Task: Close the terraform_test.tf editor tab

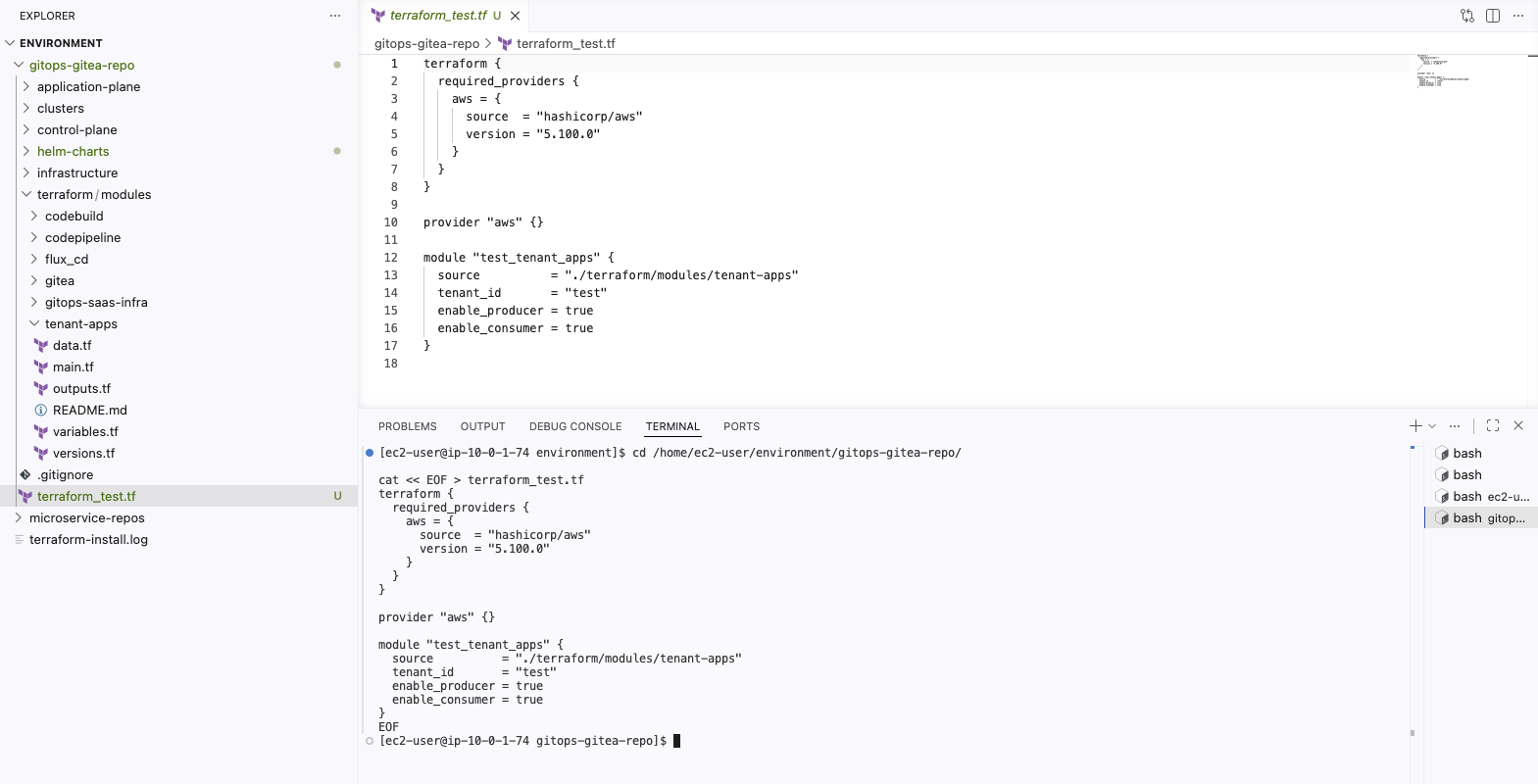Action: click(x=516, y=16)
